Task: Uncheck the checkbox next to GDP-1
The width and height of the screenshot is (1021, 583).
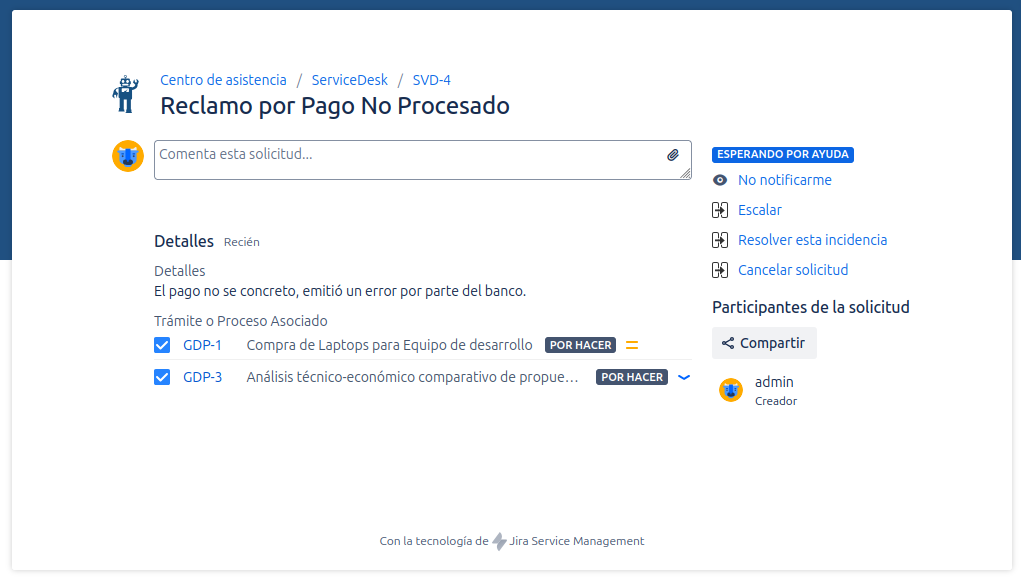Action: [x=162, y=345]
